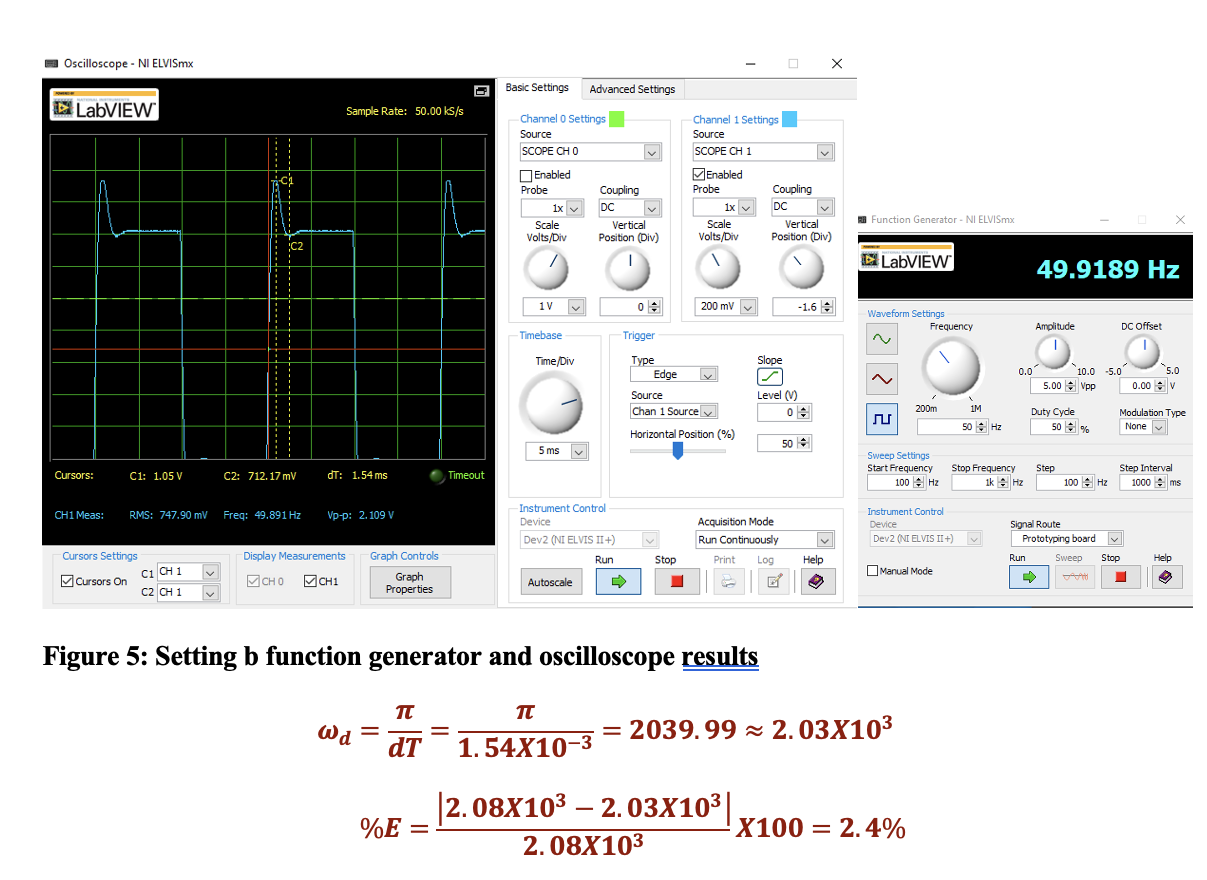This screenshot has height=880, width=1207.
Task: Click Function Generator Stop red square
Action: 1120,576
